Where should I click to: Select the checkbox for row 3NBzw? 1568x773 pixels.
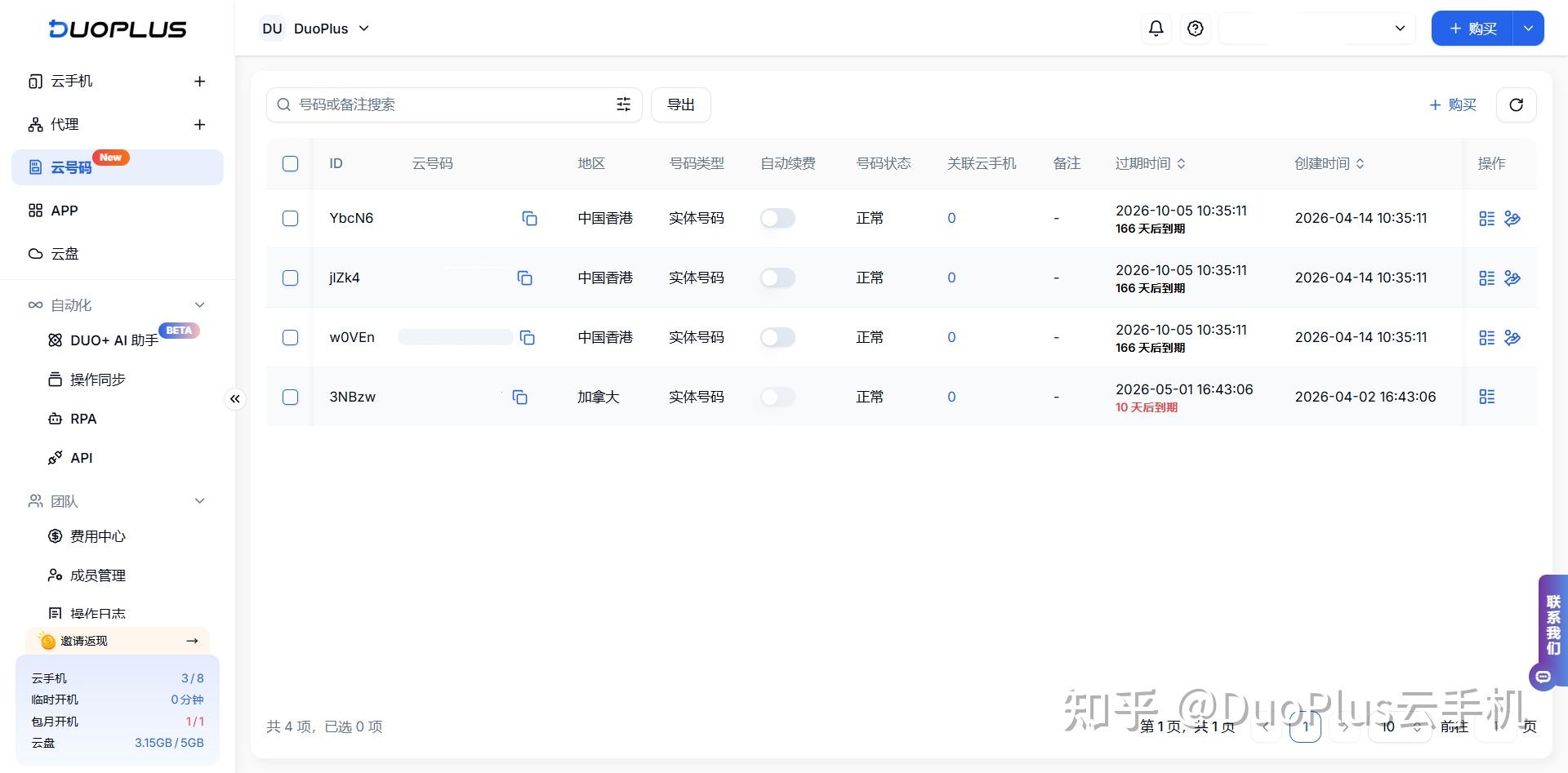290,397
